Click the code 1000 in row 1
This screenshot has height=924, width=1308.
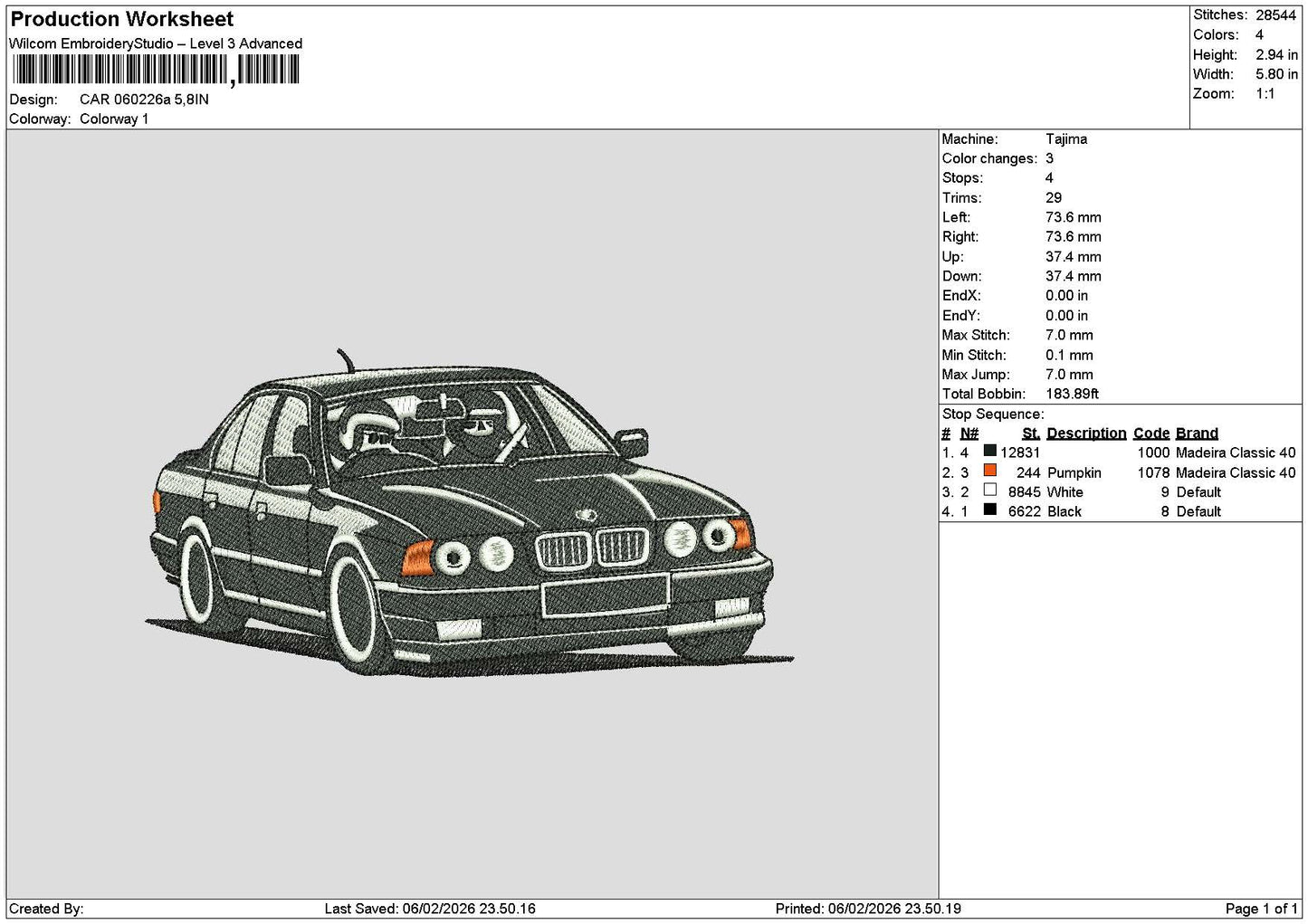click(1154, 452)
